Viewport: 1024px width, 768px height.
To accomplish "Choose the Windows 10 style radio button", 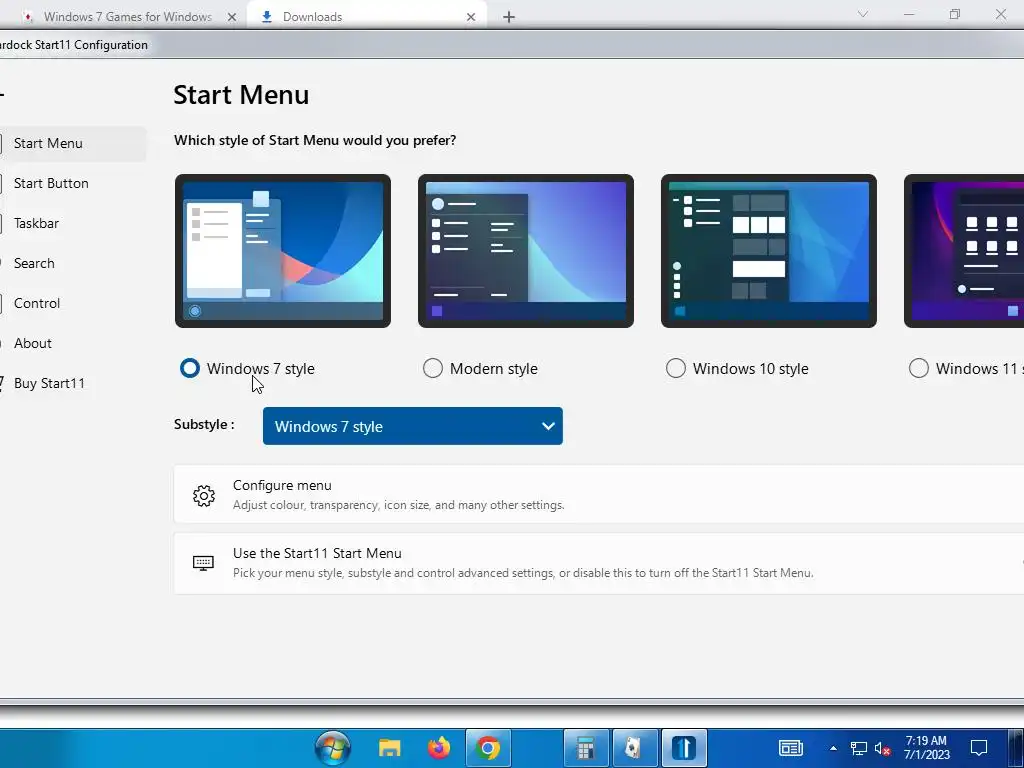I will (x=676, y=368).
